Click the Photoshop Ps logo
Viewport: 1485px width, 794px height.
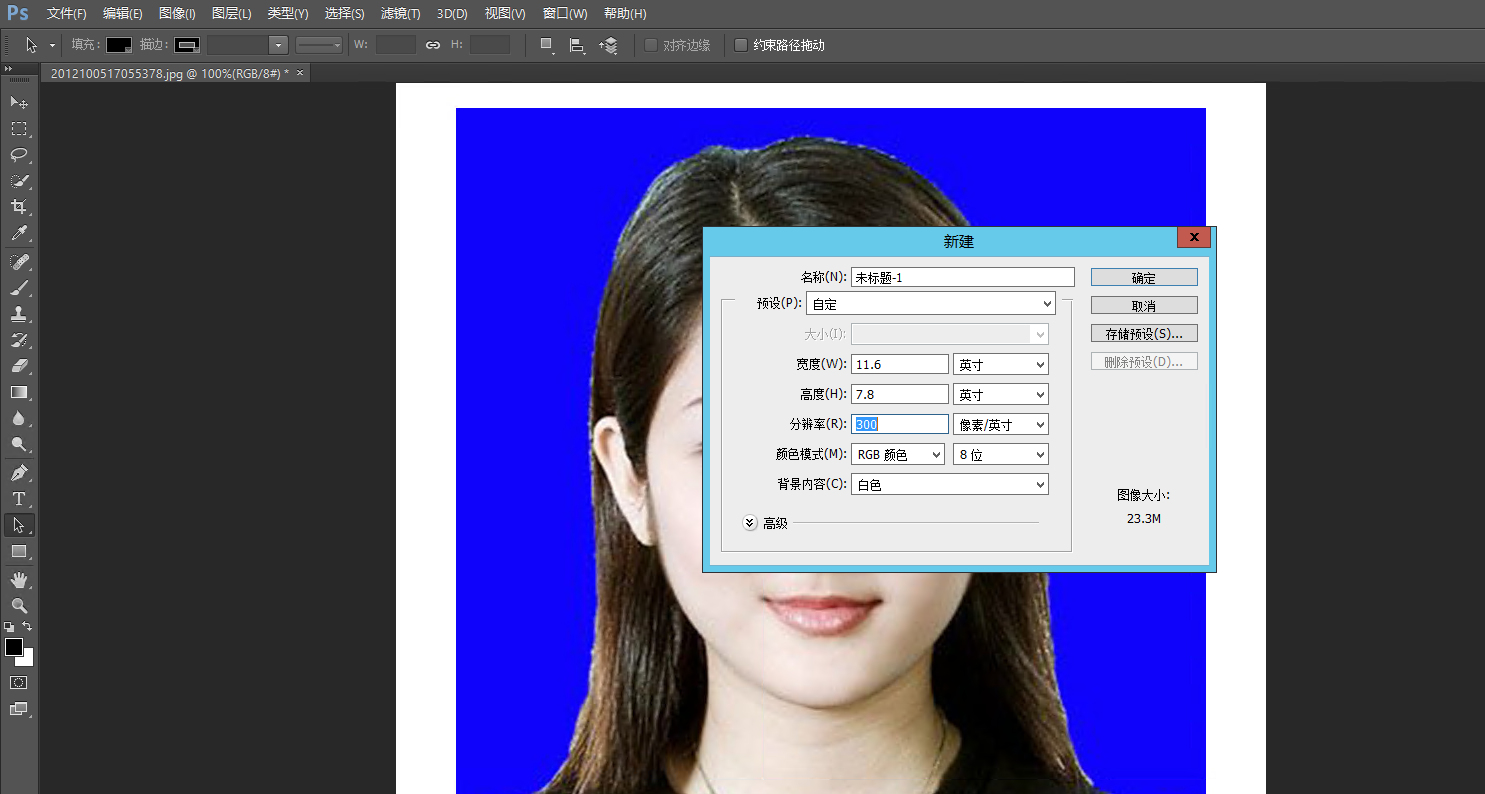(x=18, y=13)
